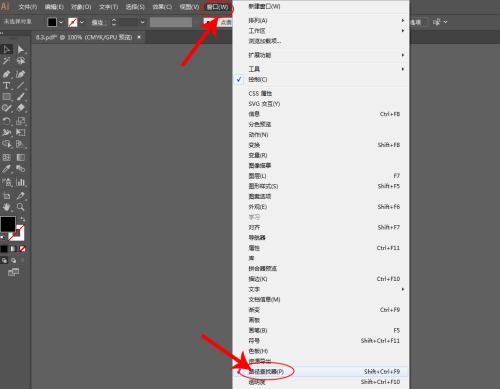The width and height of the screenshot is (500, 389).
Task: Click the control bar black fill swatch
Action: coord(52,22)
